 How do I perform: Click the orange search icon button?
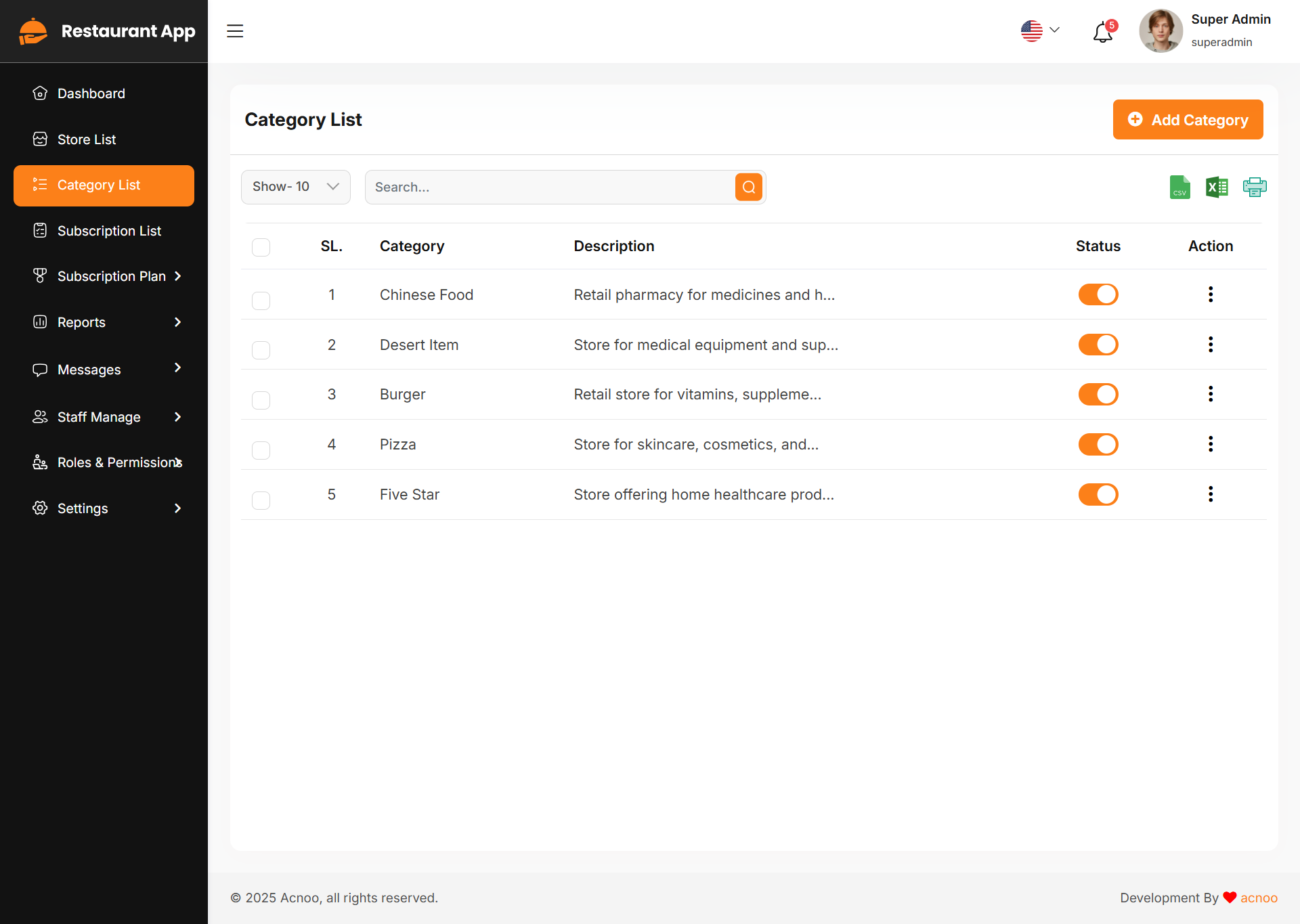(x=749, y=187)
